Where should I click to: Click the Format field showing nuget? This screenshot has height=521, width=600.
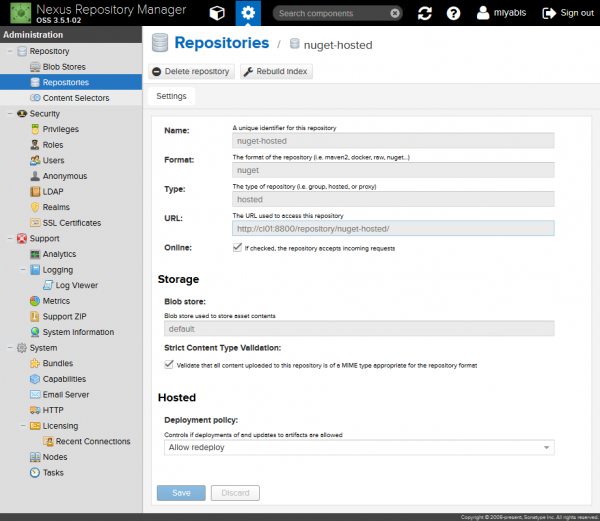[393, 170]
